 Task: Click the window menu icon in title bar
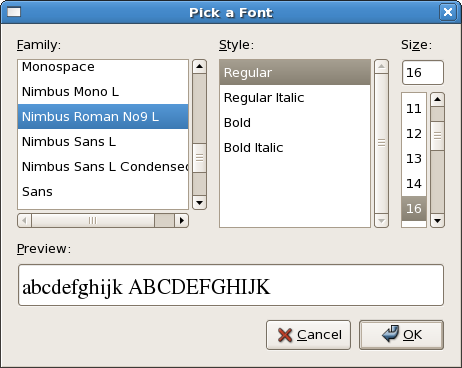point(14,12)
